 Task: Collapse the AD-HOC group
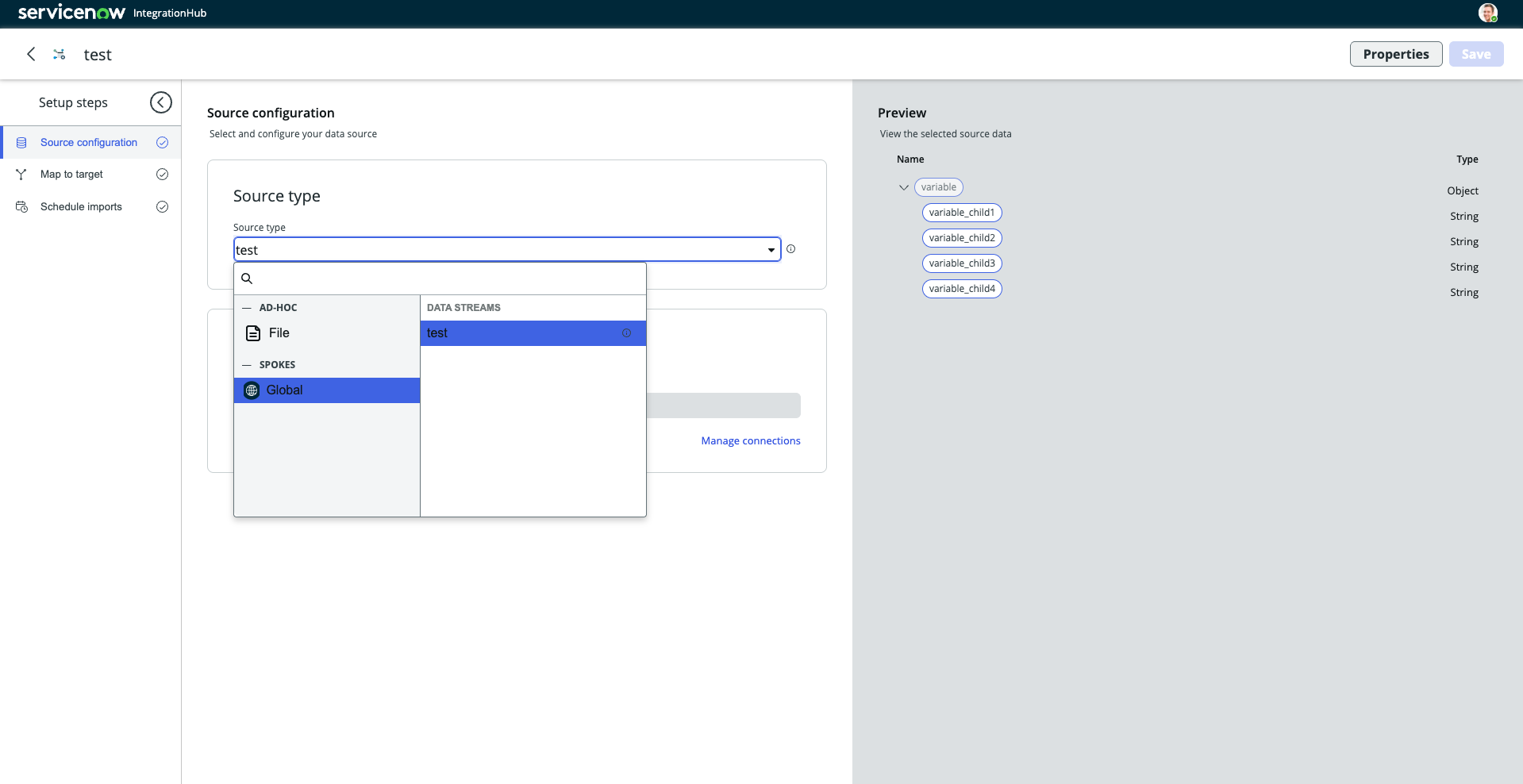coord(247,308)
